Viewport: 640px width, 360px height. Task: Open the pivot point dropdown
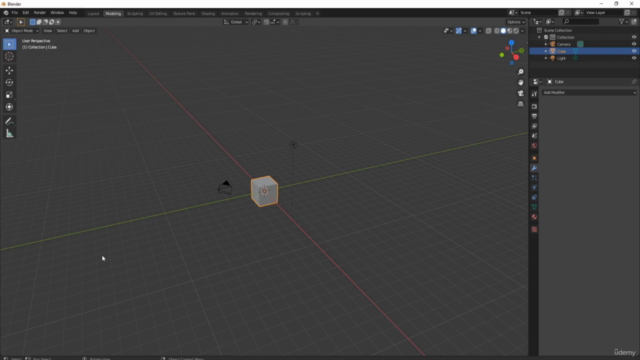pos(256,22)
